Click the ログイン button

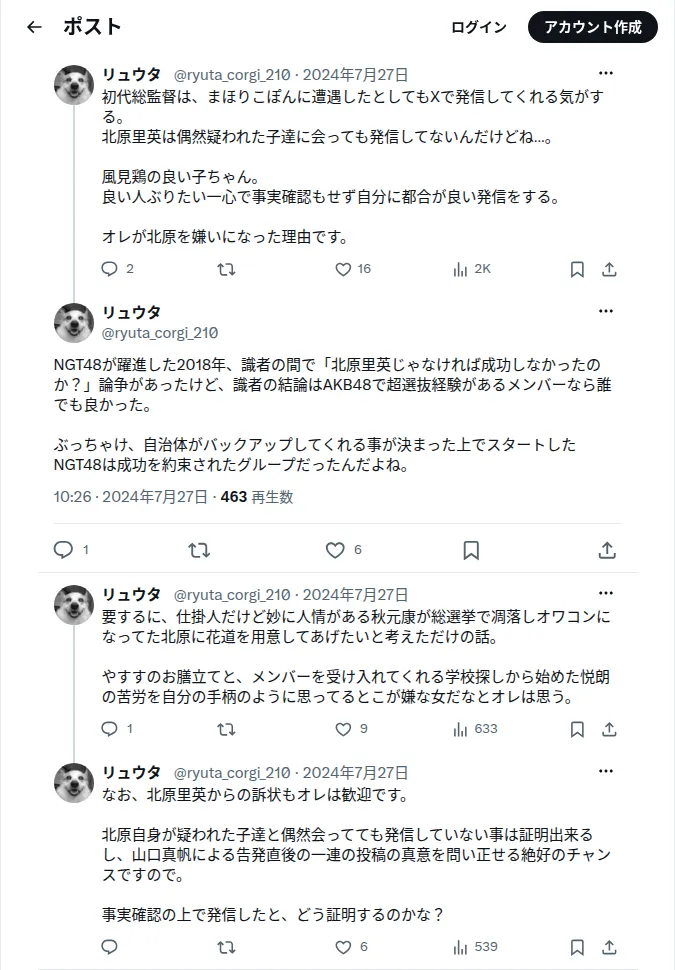479,27
